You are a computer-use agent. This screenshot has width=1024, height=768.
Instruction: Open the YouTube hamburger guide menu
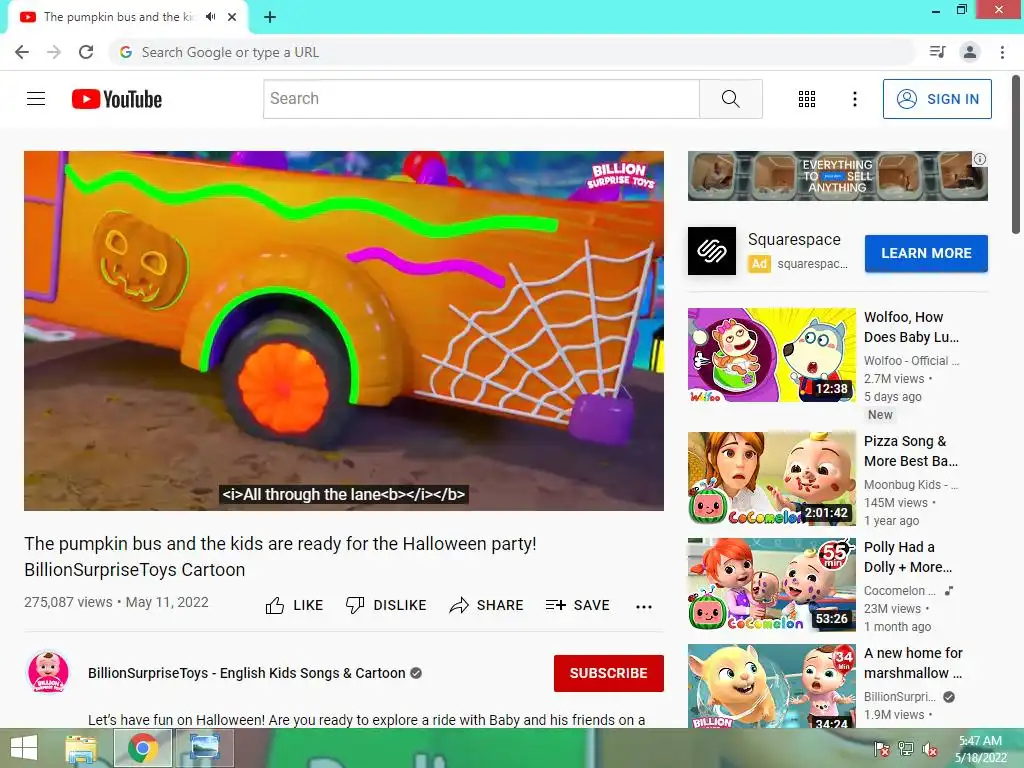tap(36, 99)
